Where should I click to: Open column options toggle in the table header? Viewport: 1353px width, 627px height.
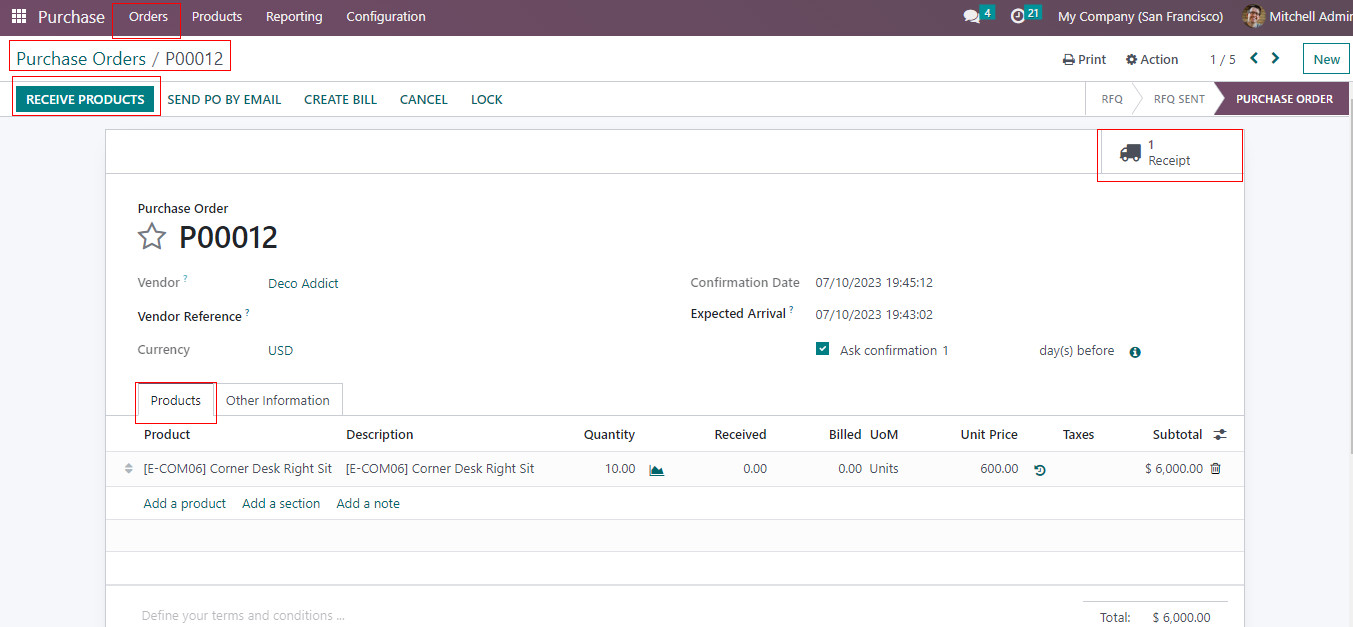[x=1220, y=435]
